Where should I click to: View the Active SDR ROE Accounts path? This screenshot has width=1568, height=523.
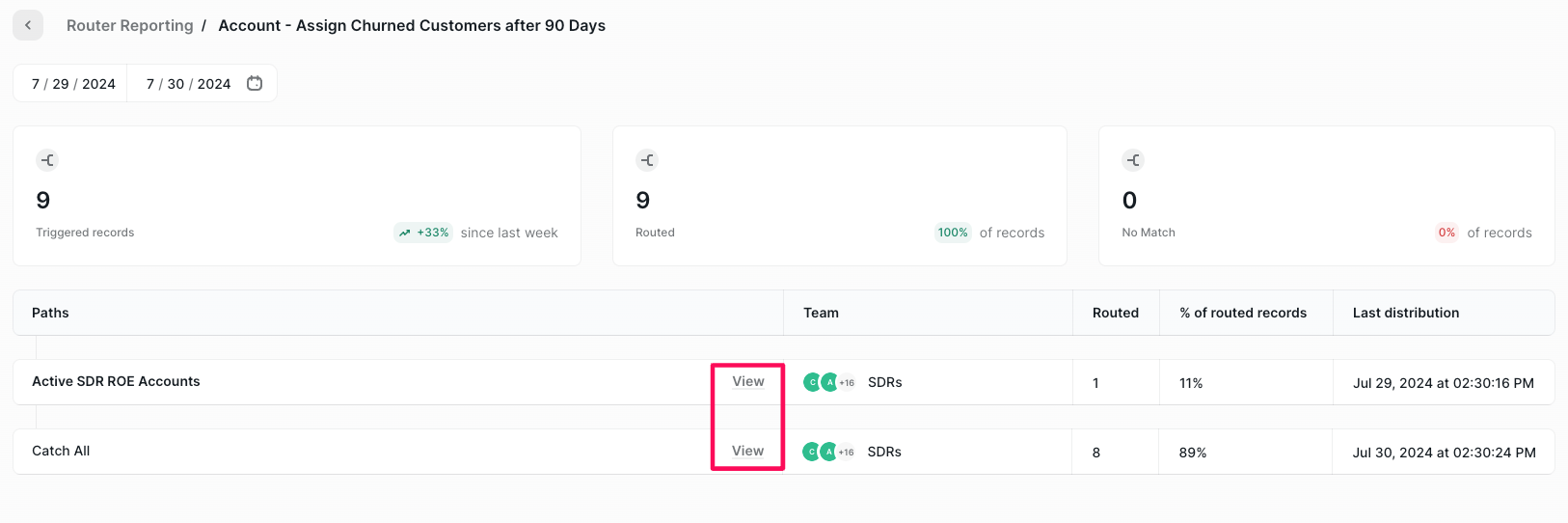point(748,381)
